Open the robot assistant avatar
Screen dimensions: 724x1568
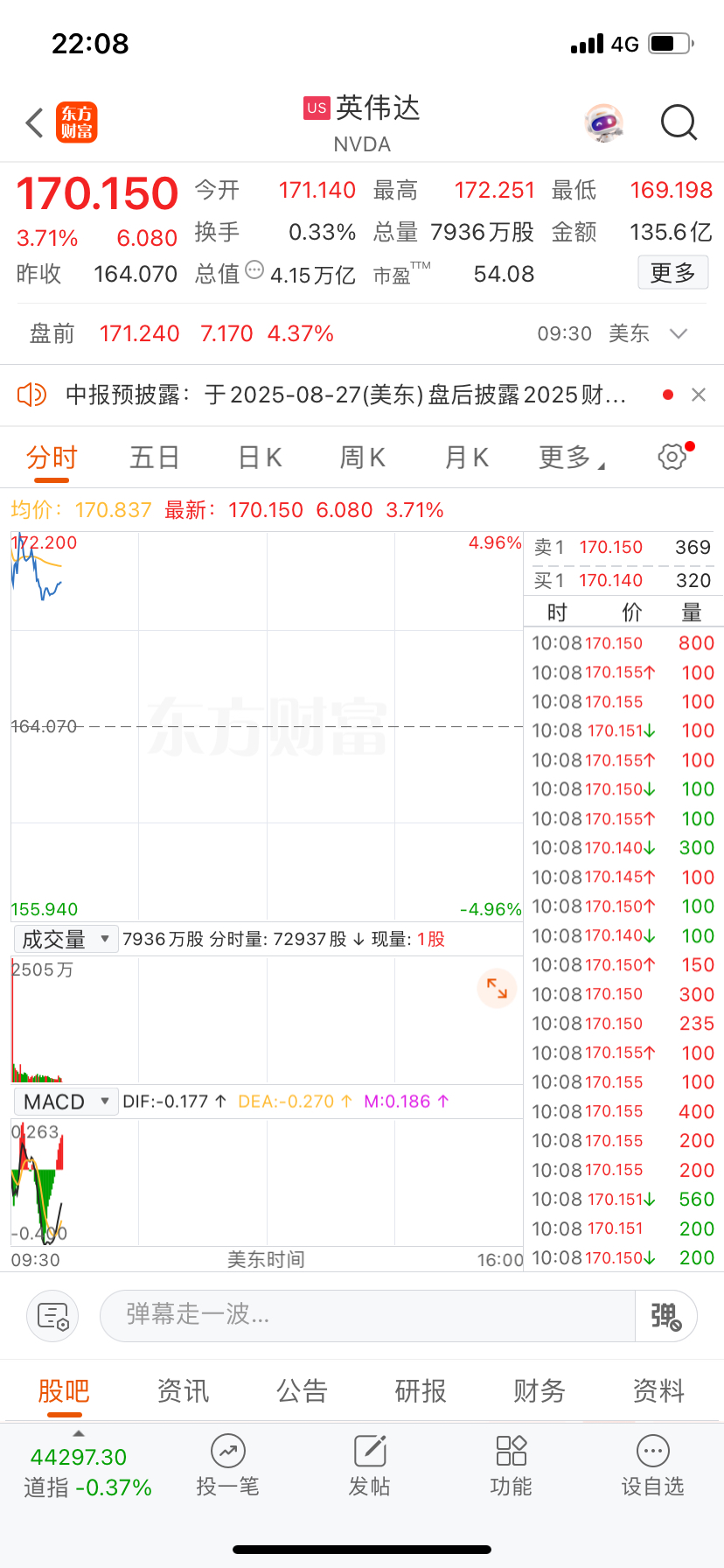[x=604, y=122]
